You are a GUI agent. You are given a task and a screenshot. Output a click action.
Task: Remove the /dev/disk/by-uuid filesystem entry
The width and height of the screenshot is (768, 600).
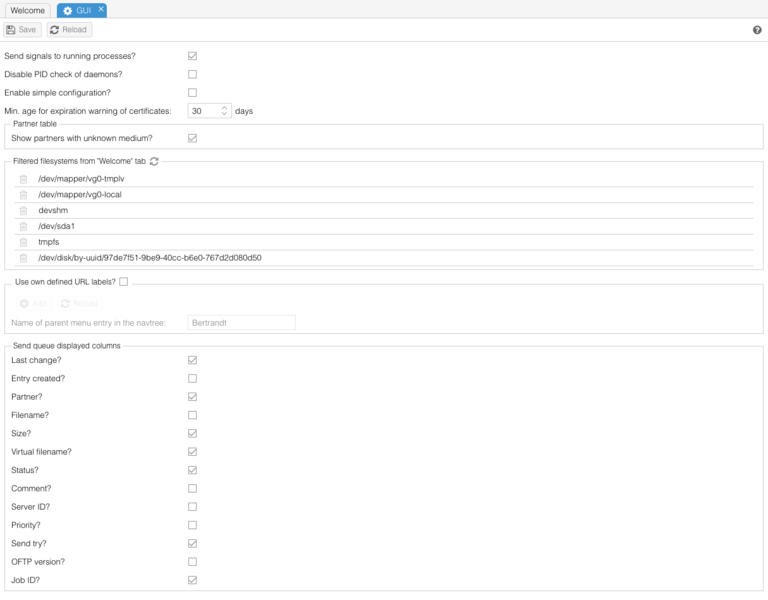point(23,258)
